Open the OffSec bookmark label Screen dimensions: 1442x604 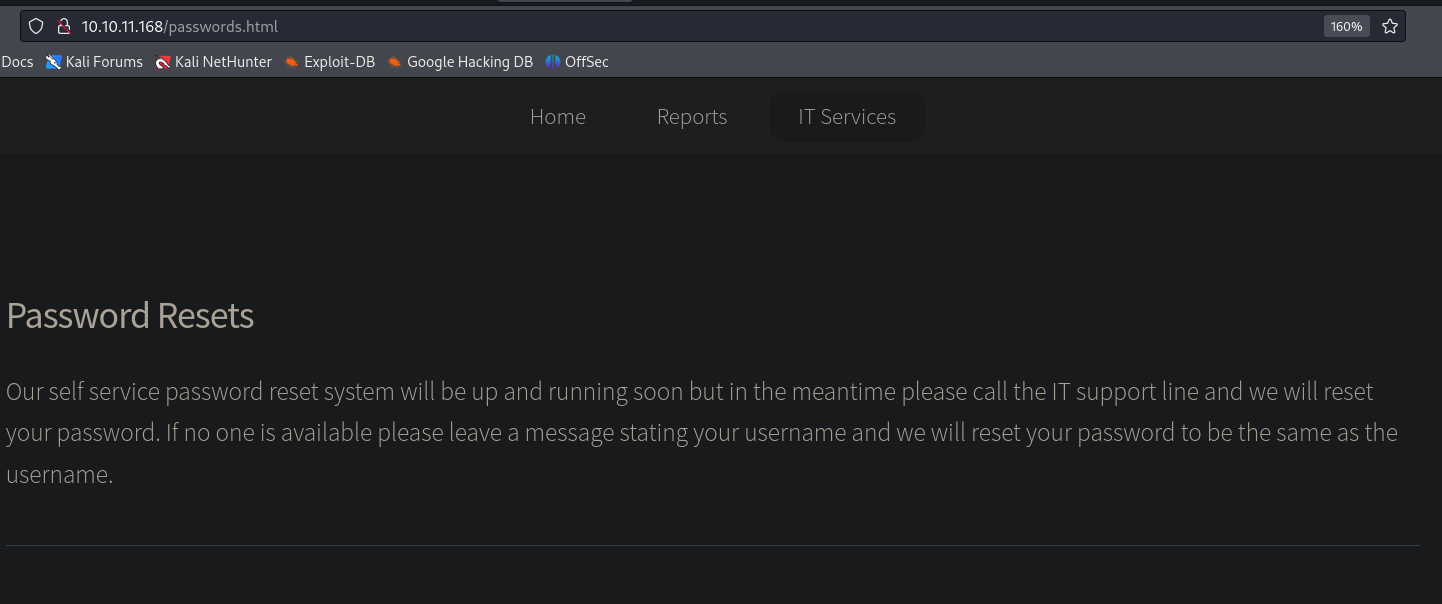tap(587, 62)
